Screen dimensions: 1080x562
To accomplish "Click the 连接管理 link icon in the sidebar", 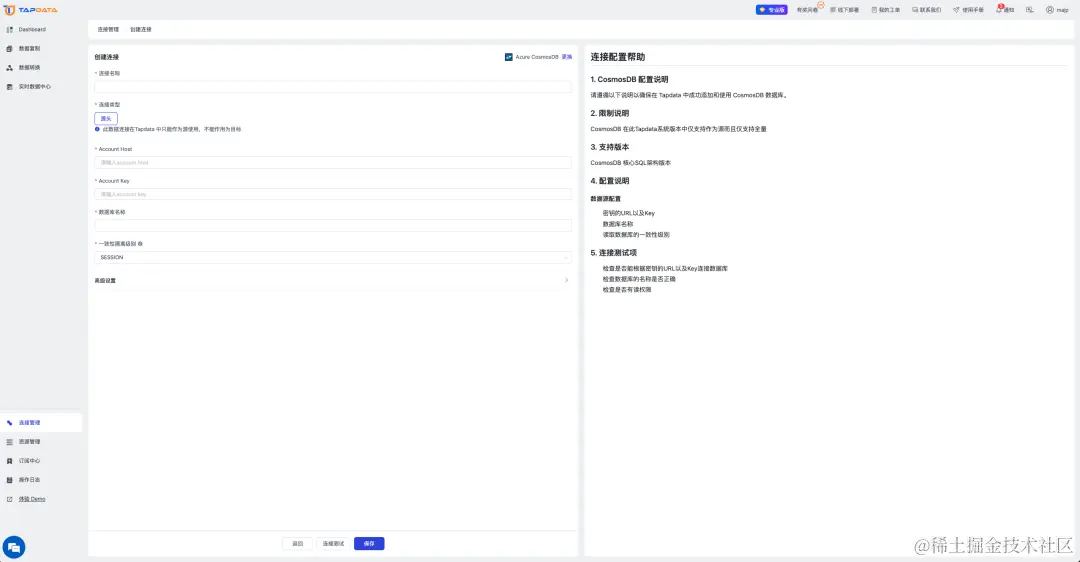I will 10,423.
